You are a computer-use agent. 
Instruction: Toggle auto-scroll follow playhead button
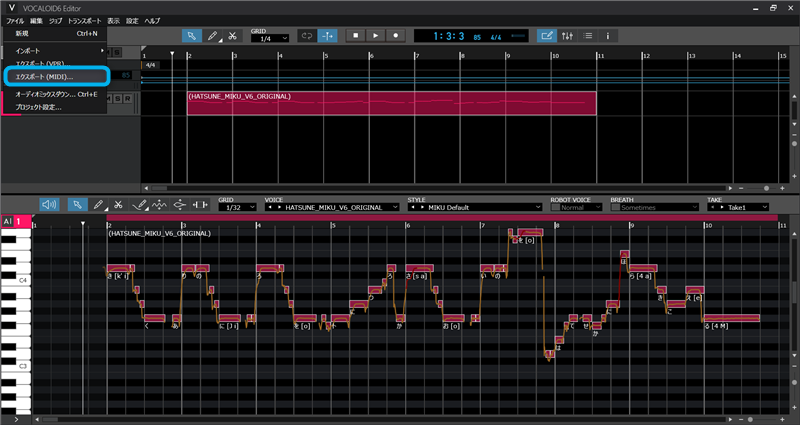coord(327,36)
